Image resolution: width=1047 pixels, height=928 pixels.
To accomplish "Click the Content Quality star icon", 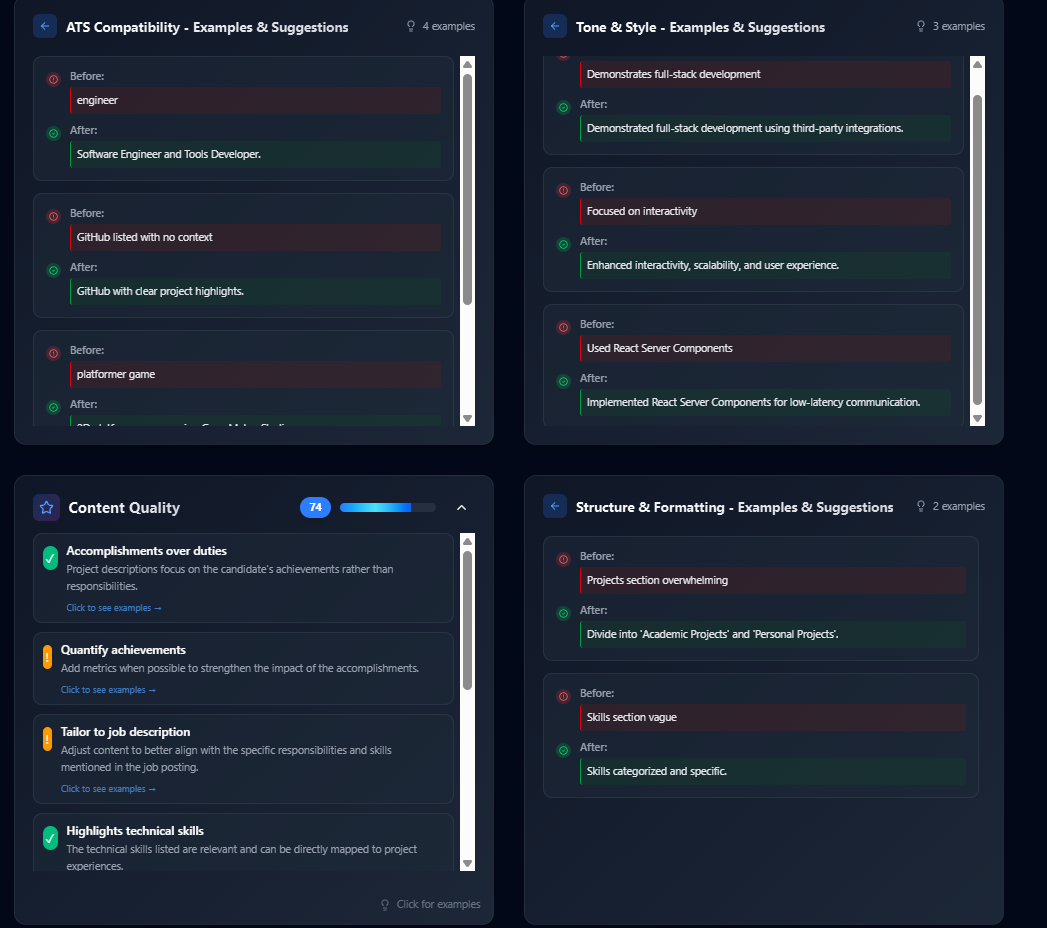I will click(46, 507).
